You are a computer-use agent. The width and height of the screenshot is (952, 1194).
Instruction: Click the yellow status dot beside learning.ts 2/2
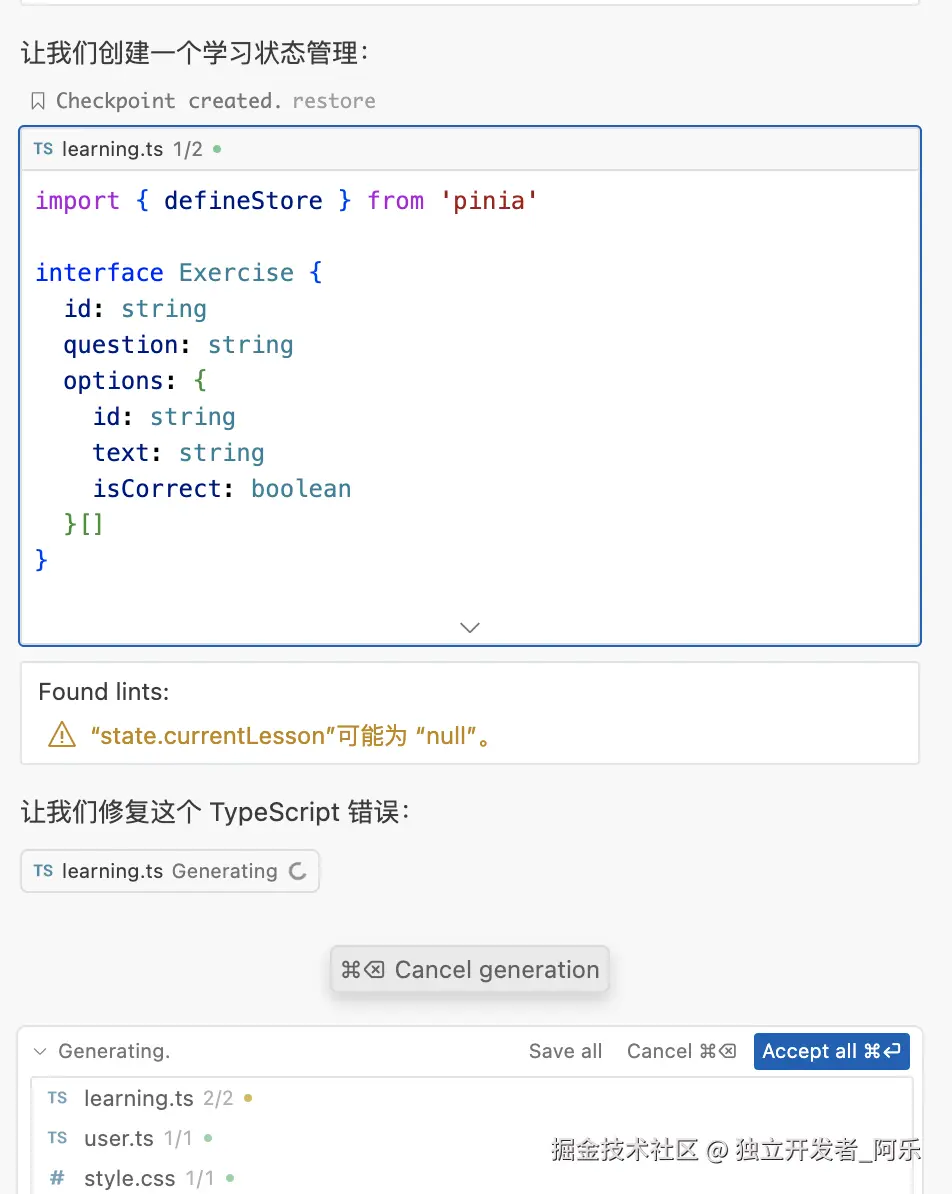(x=248, y=1098)
